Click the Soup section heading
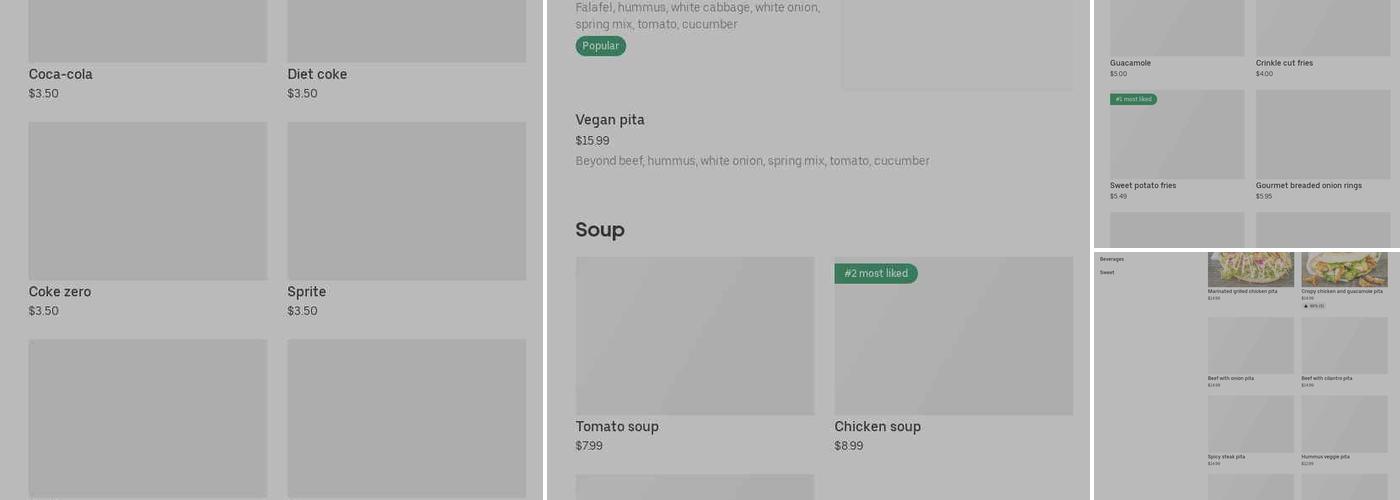The width and height of the screenshot is (1400, 500). (x=600, y=230)
